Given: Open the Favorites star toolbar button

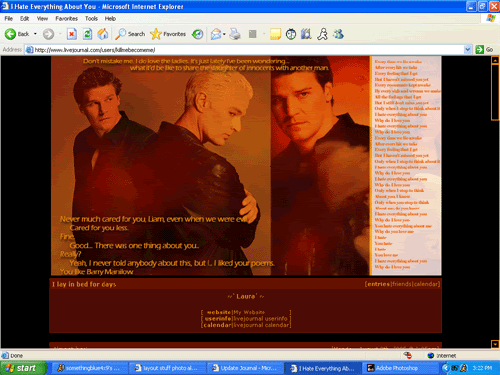Looking at the screenshot, I should [168, 34].
